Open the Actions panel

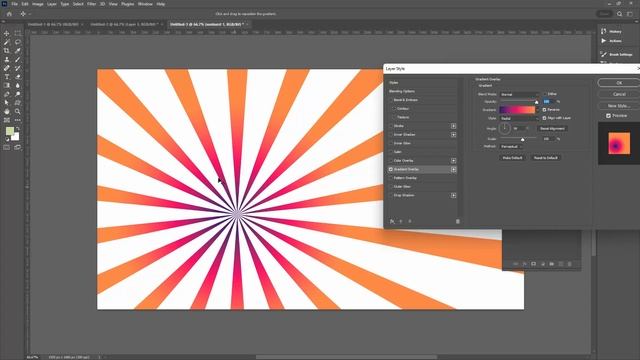611,41
